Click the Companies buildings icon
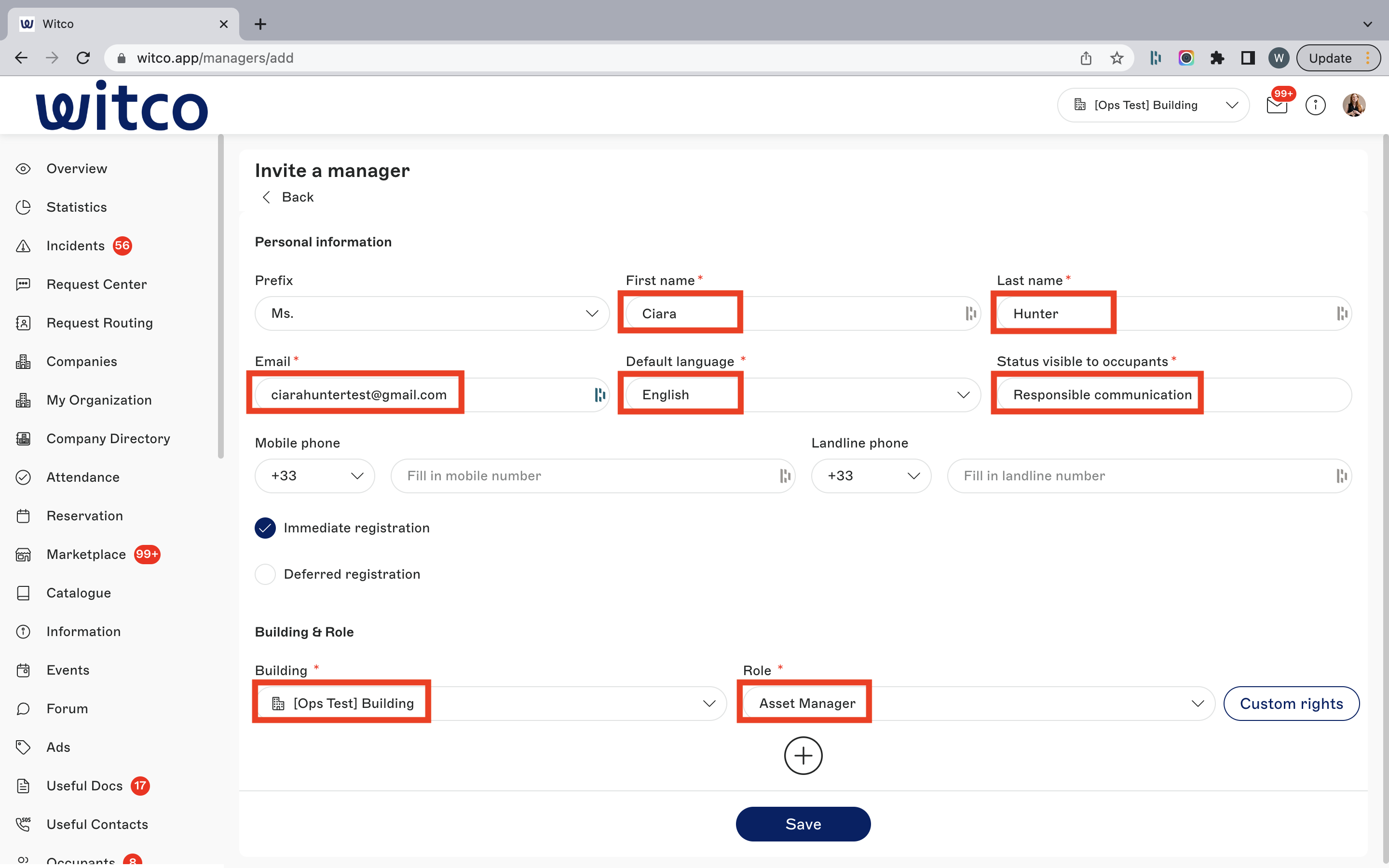 (23, 362)
